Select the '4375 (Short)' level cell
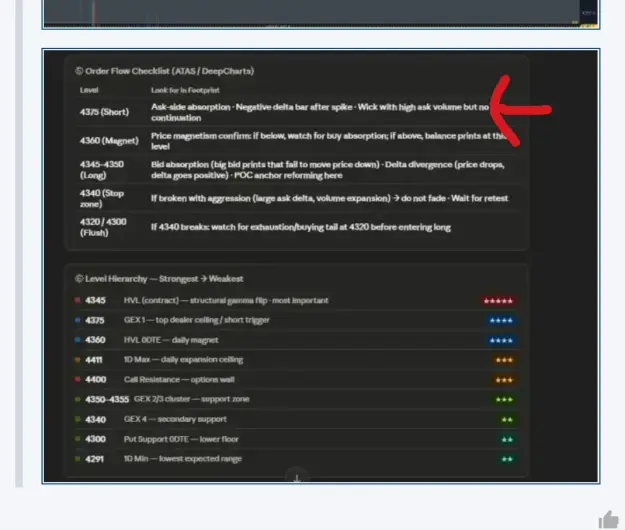625x530 pixels. coord(104,112)
